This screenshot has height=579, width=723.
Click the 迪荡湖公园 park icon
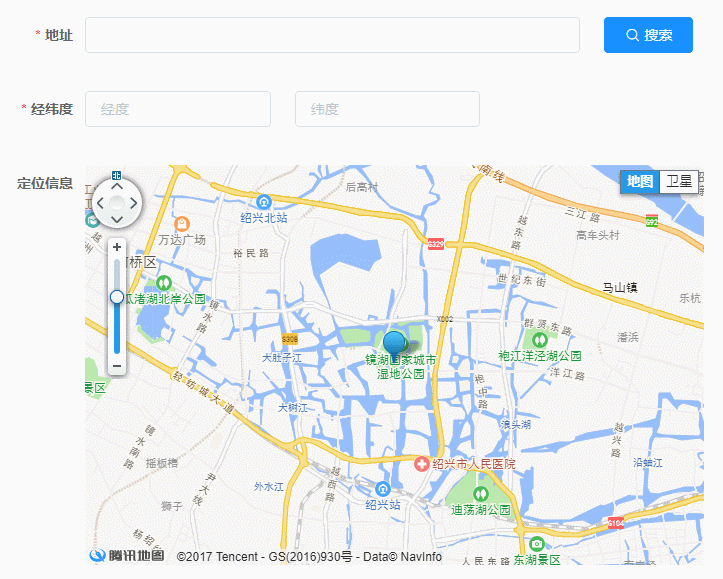(481, 494)
